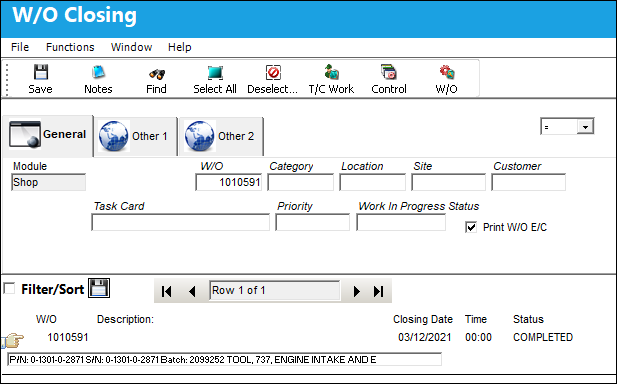Click the Time column header
Image resolution: width=617 pixels, height=384 pixels.
[476, 319]
